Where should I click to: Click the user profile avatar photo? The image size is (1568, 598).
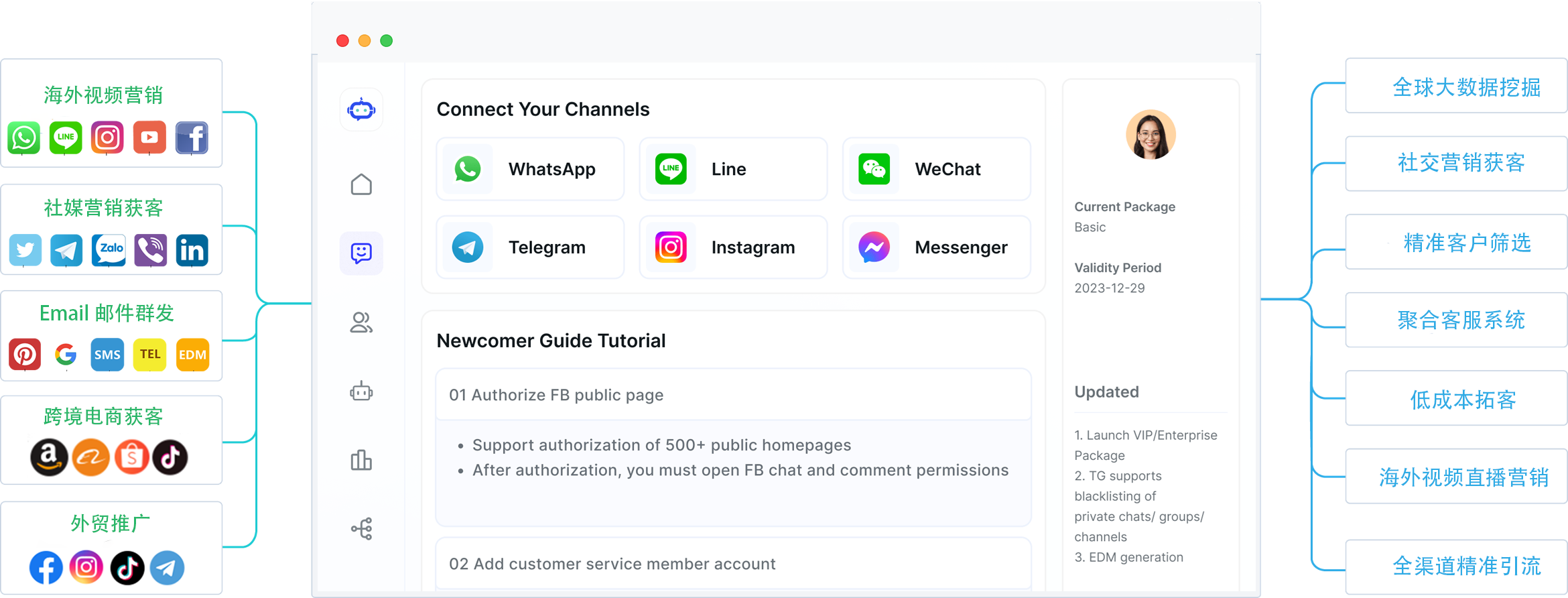tap(1151, 135)
